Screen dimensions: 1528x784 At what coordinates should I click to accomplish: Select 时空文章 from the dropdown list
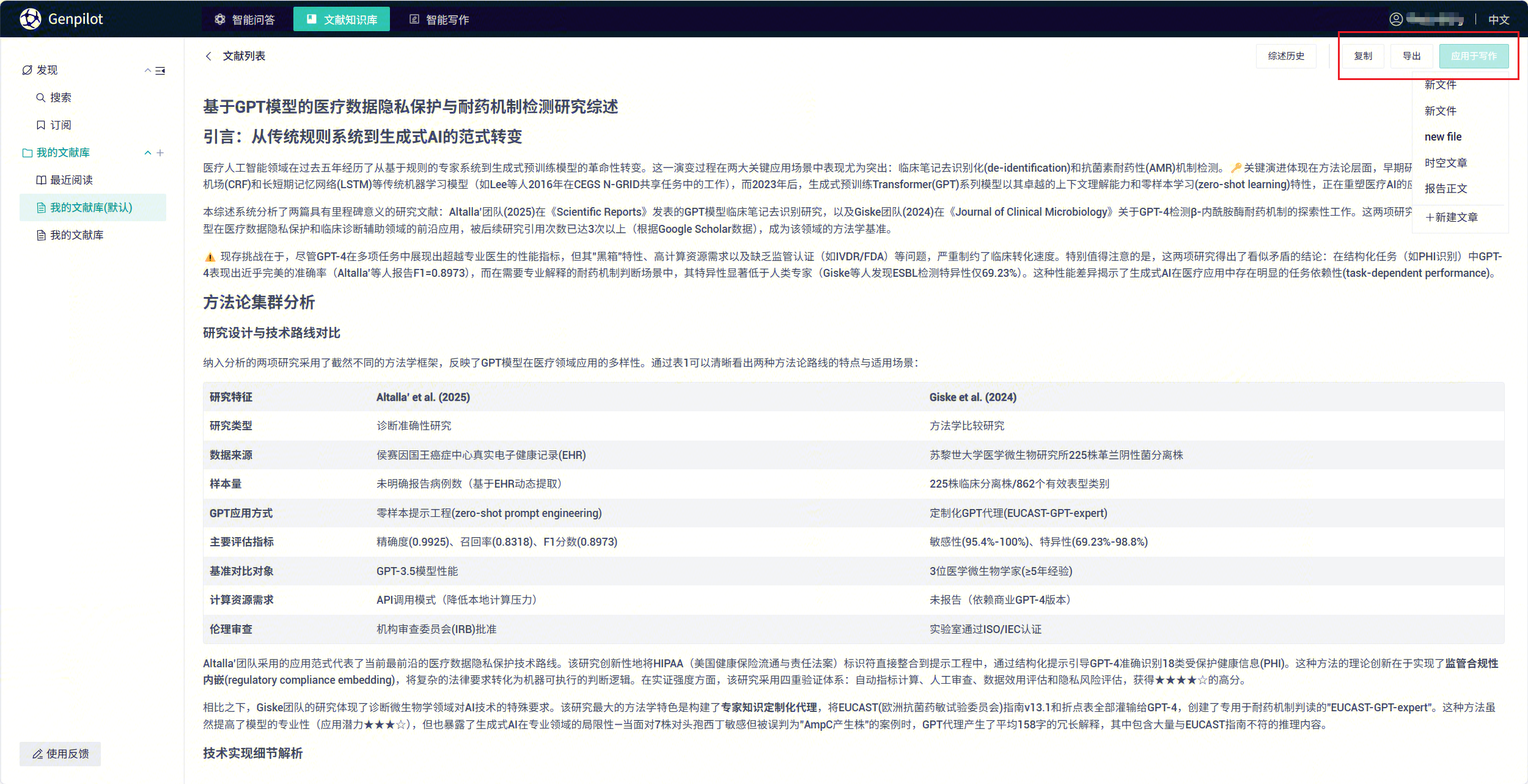[1445, 163]
